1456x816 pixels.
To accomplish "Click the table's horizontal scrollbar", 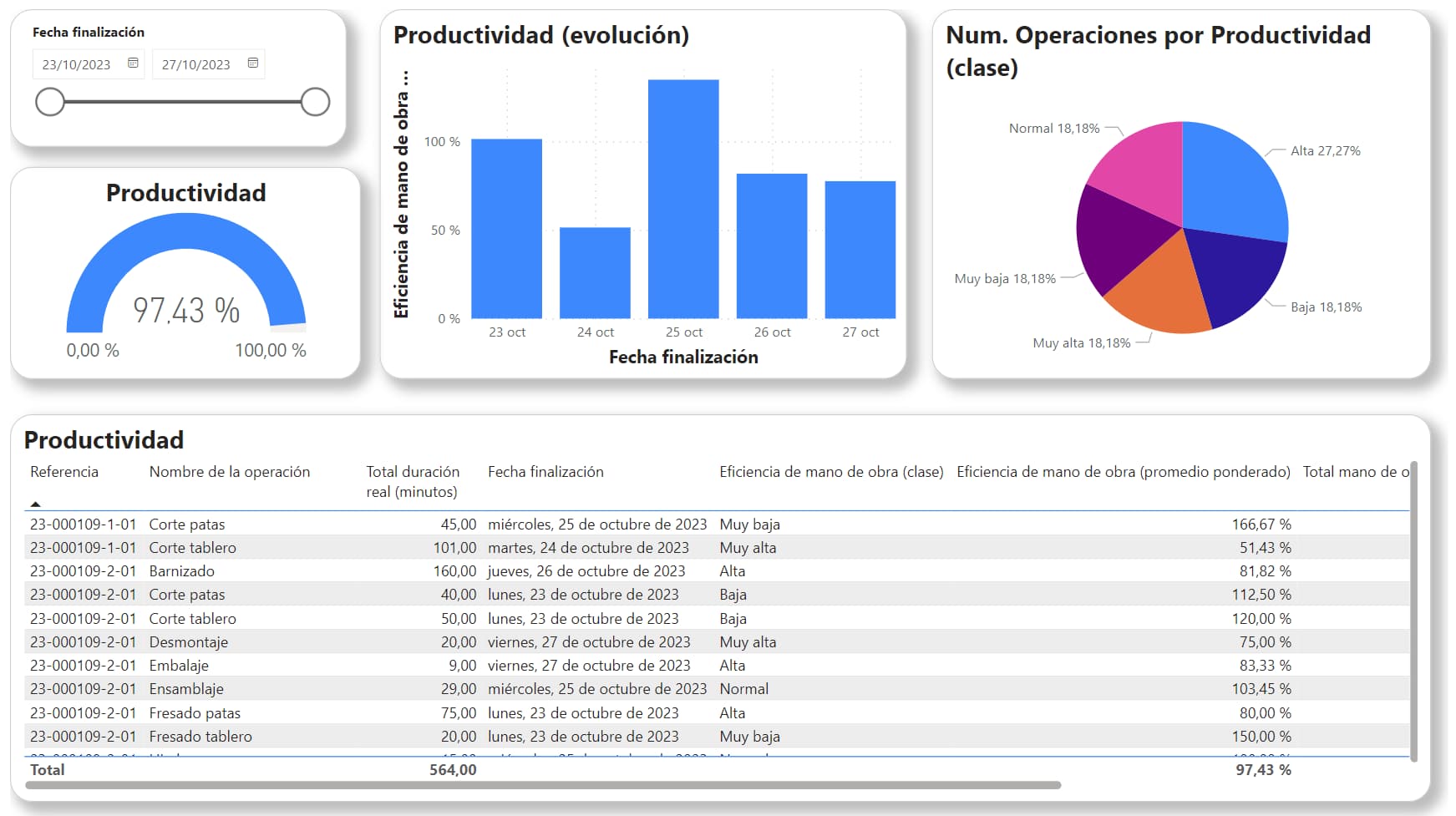I will pos(543,785).
